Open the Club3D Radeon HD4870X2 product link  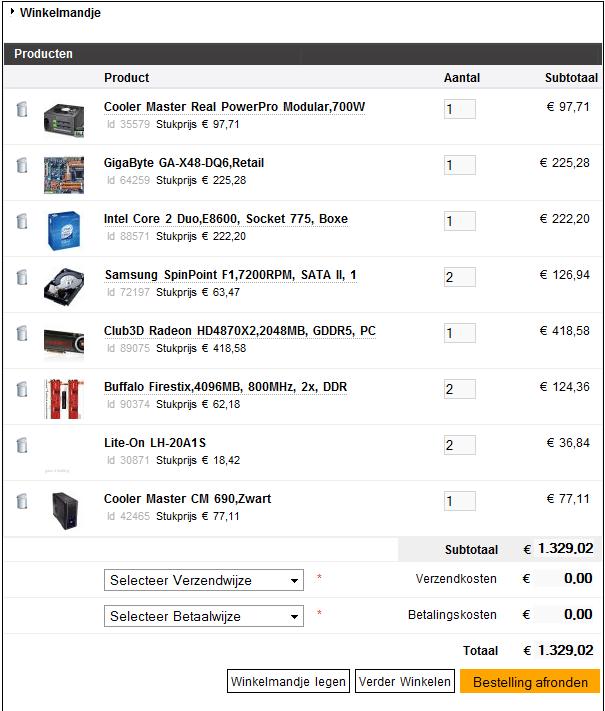(x=239, y=331)
